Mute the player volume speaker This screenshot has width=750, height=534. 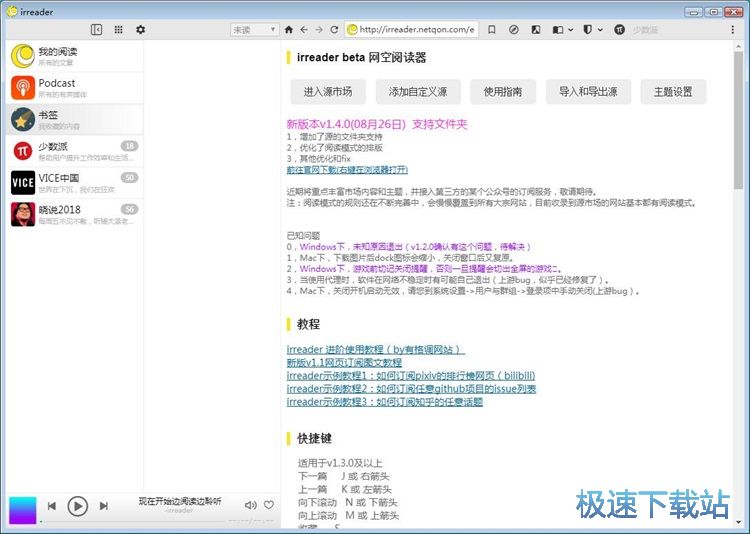[x=250, y=505]
